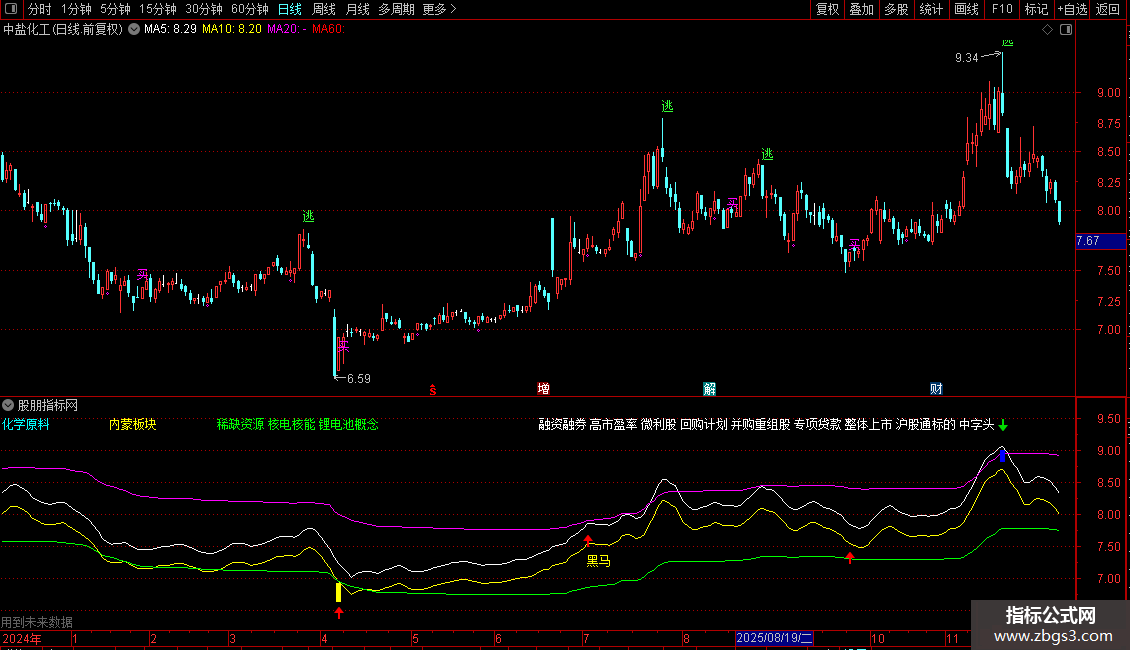
Task: Click the red S event marker
Action: [432, 390]
